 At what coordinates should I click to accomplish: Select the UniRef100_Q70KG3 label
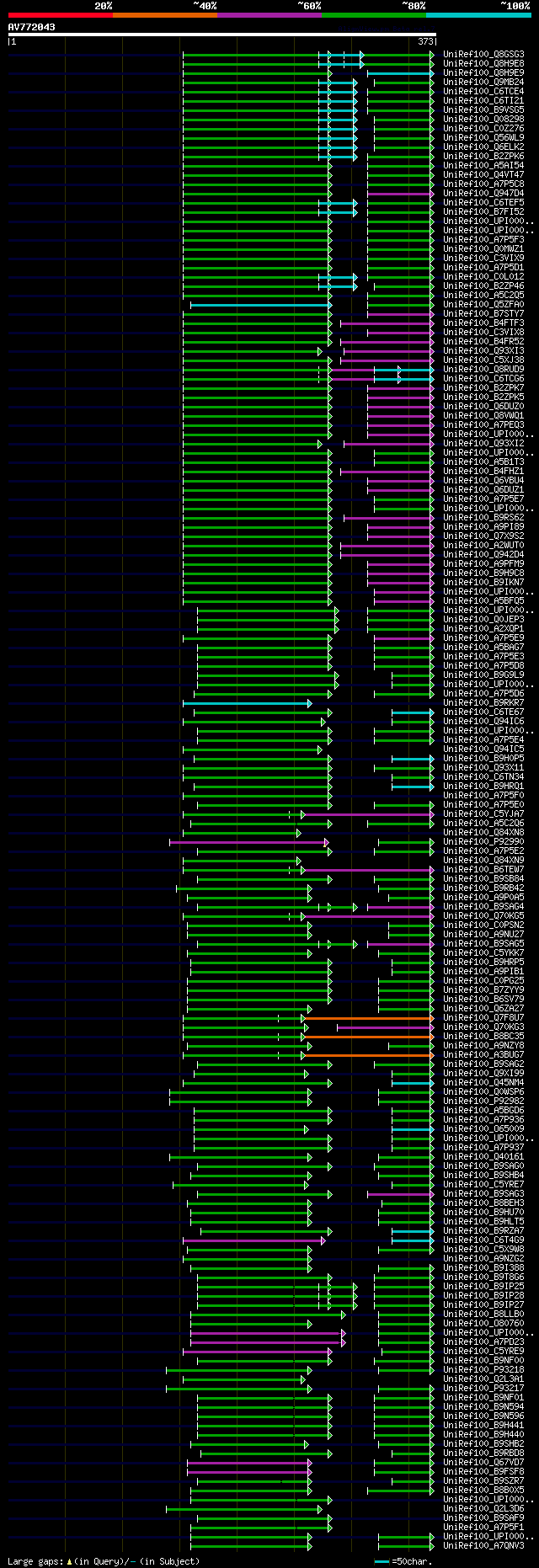click(x=483, y=1027)
